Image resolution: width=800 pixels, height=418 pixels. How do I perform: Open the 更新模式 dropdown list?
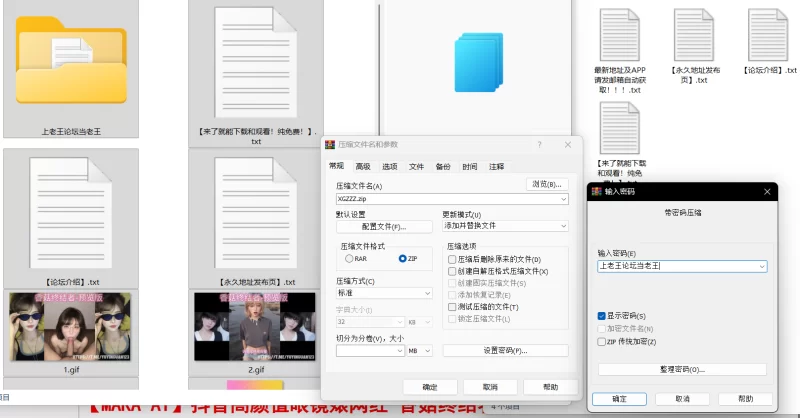point(506,226)
